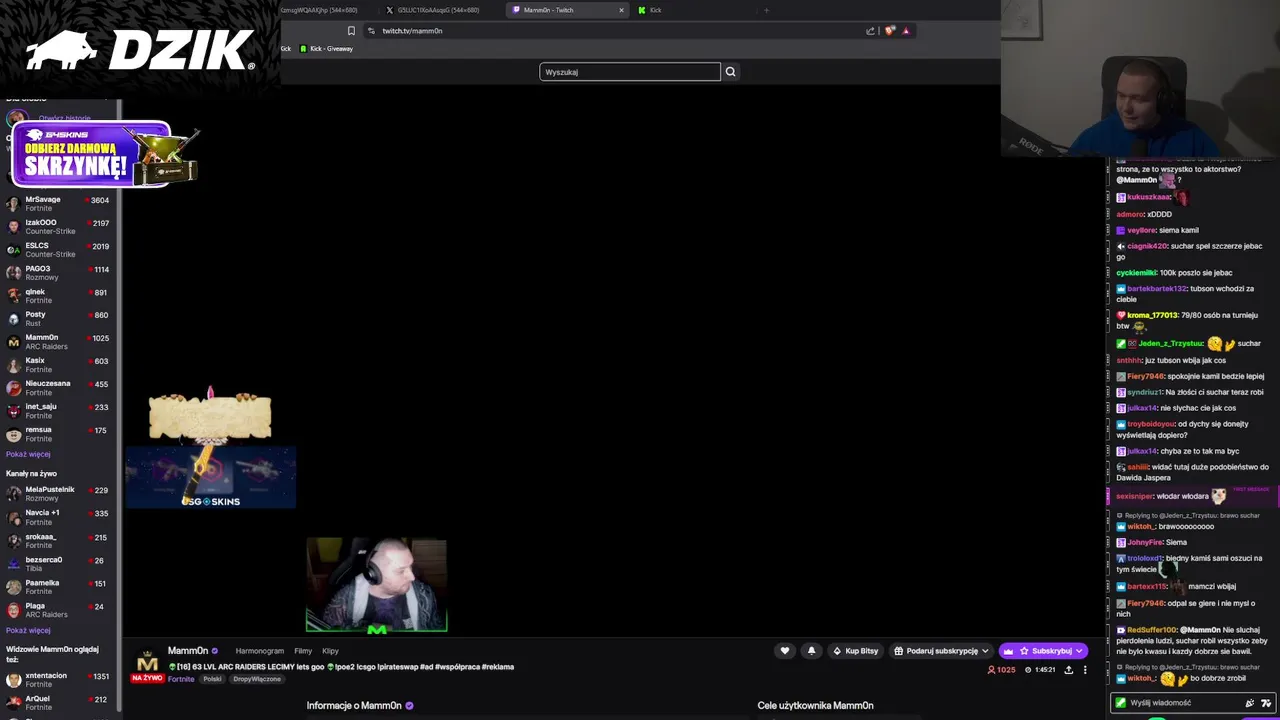Expand Pokaż więcej under Kanały na żywo
The image size is (1280, 720).
pos(28,630)
